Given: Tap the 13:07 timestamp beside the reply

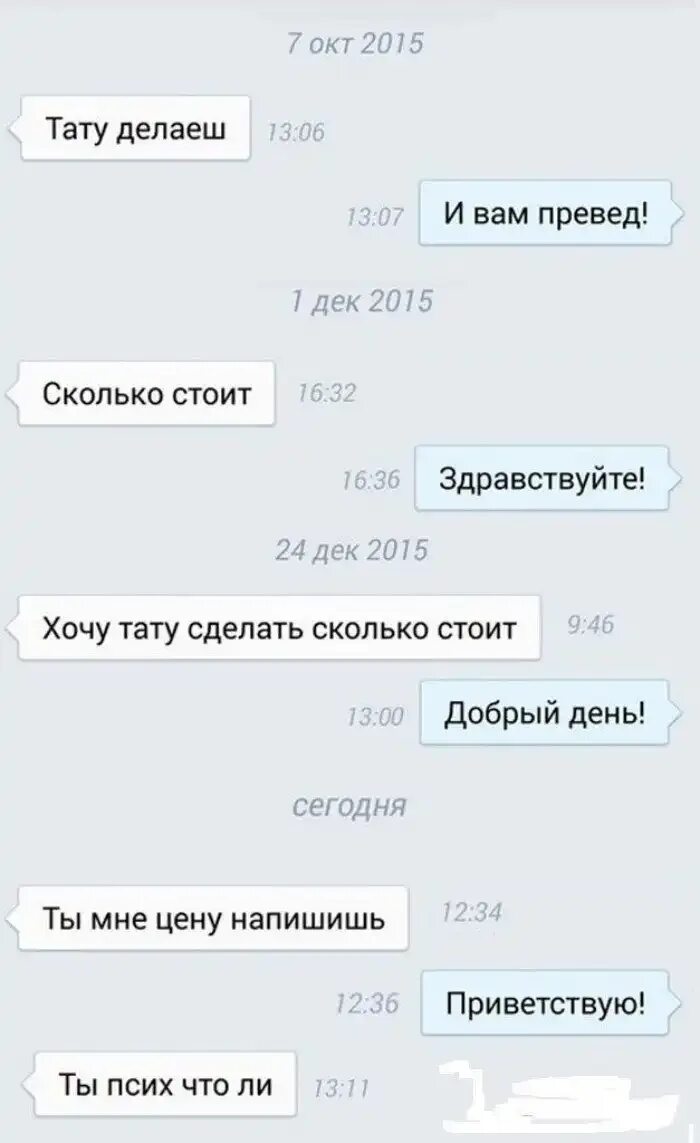Looking at the screenshot, I should pos(375,217).
